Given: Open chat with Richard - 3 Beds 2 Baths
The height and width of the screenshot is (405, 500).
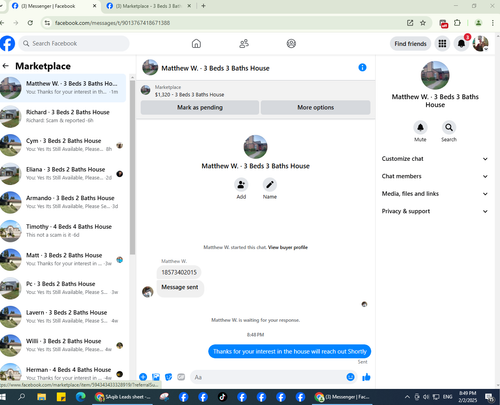Looking at the screenshot, I should tap(63, 116).
